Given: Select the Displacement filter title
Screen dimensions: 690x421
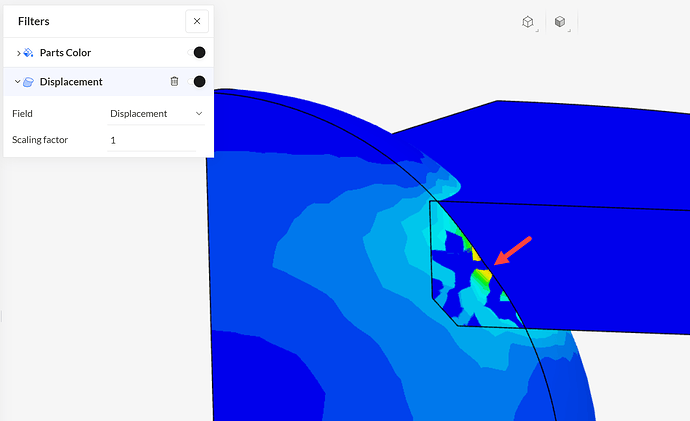Looking at the screenshot, I should tap(71, 82).
